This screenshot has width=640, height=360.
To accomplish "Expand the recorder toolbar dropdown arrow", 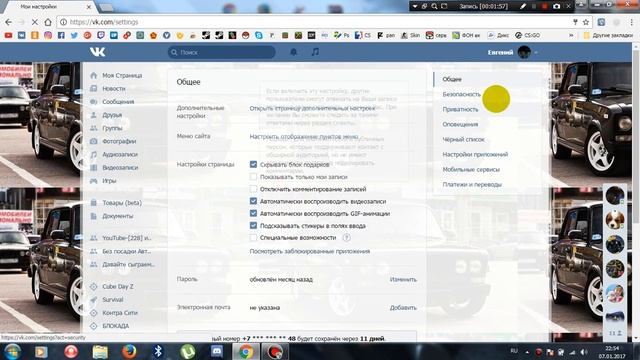I will tap(415, 6).
